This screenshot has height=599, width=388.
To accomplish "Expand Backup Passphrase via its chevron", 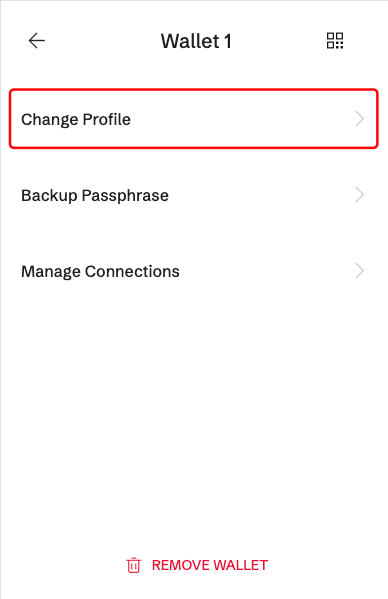I will 359,195.
